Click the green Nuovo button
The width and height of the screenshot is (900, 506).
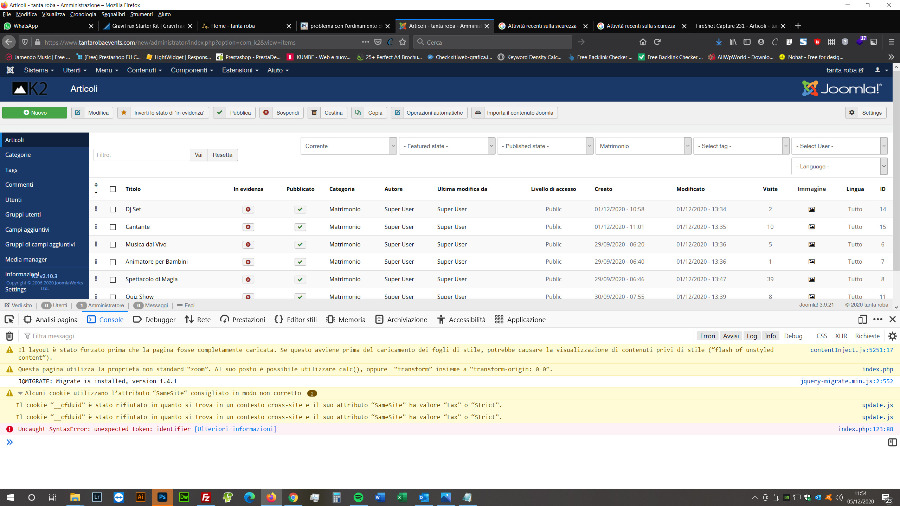point(34,113)
